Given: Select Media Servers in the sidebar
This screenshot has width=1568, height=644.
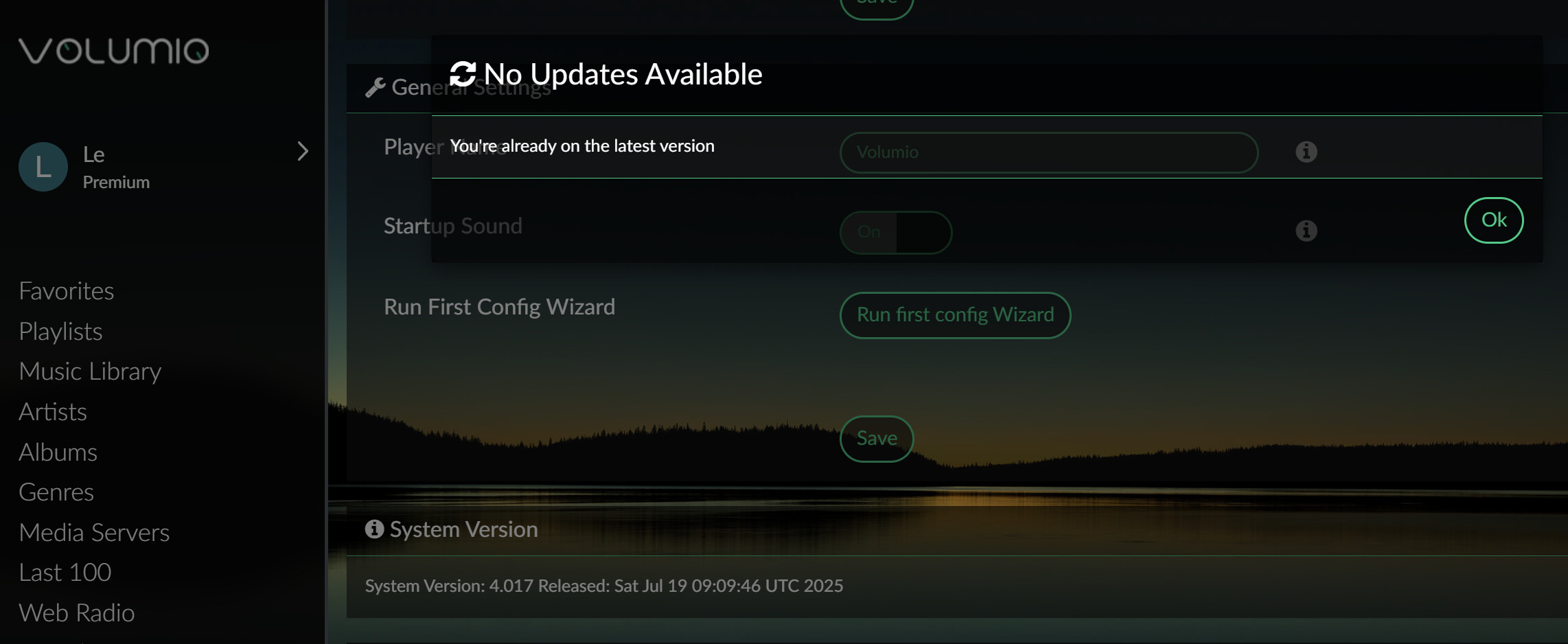Looking at the screenshot, I should point(94,533).
